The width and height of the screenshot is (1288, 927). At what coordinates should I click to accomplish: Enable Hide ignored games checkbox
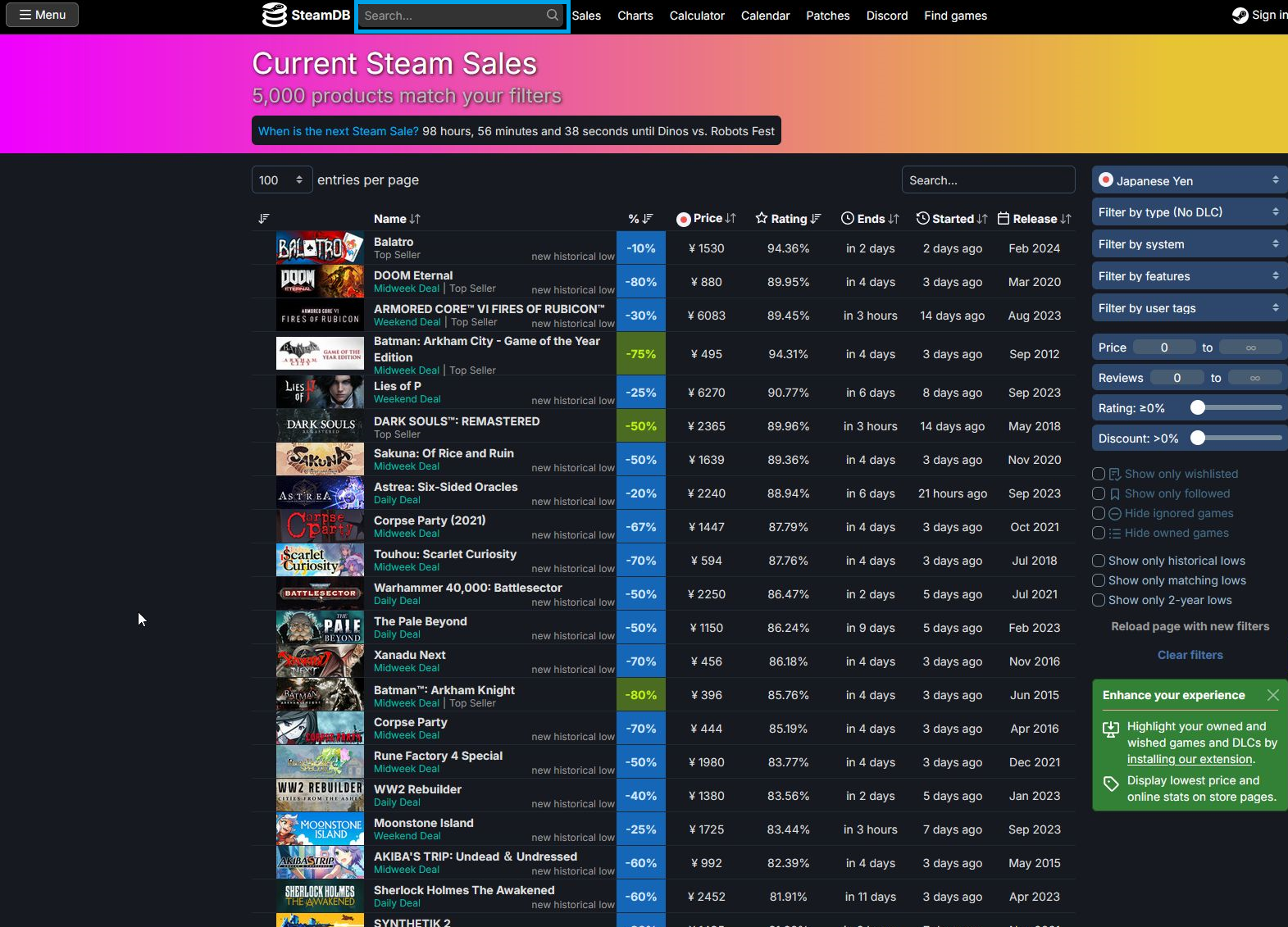(x=1099, y=513)
